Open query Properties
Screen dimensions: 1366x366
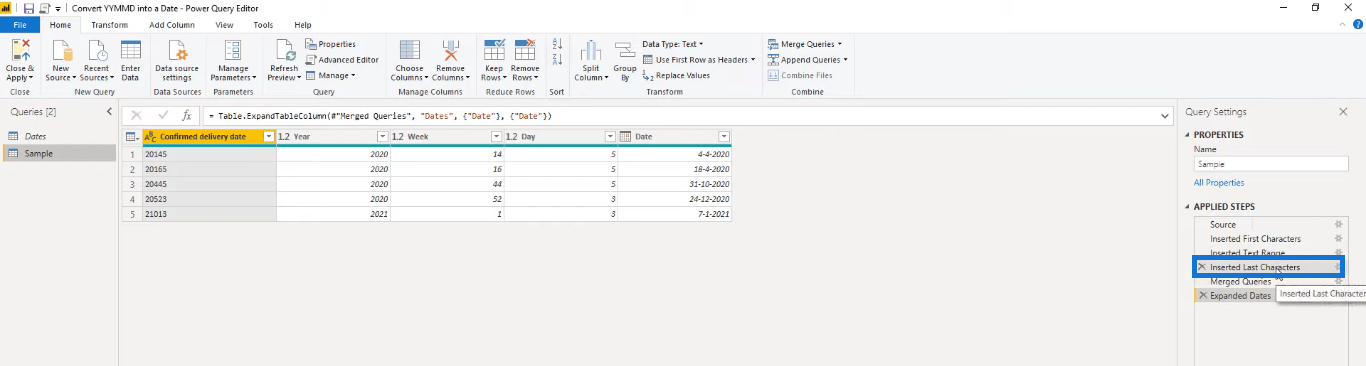click(x=330, y=44)
